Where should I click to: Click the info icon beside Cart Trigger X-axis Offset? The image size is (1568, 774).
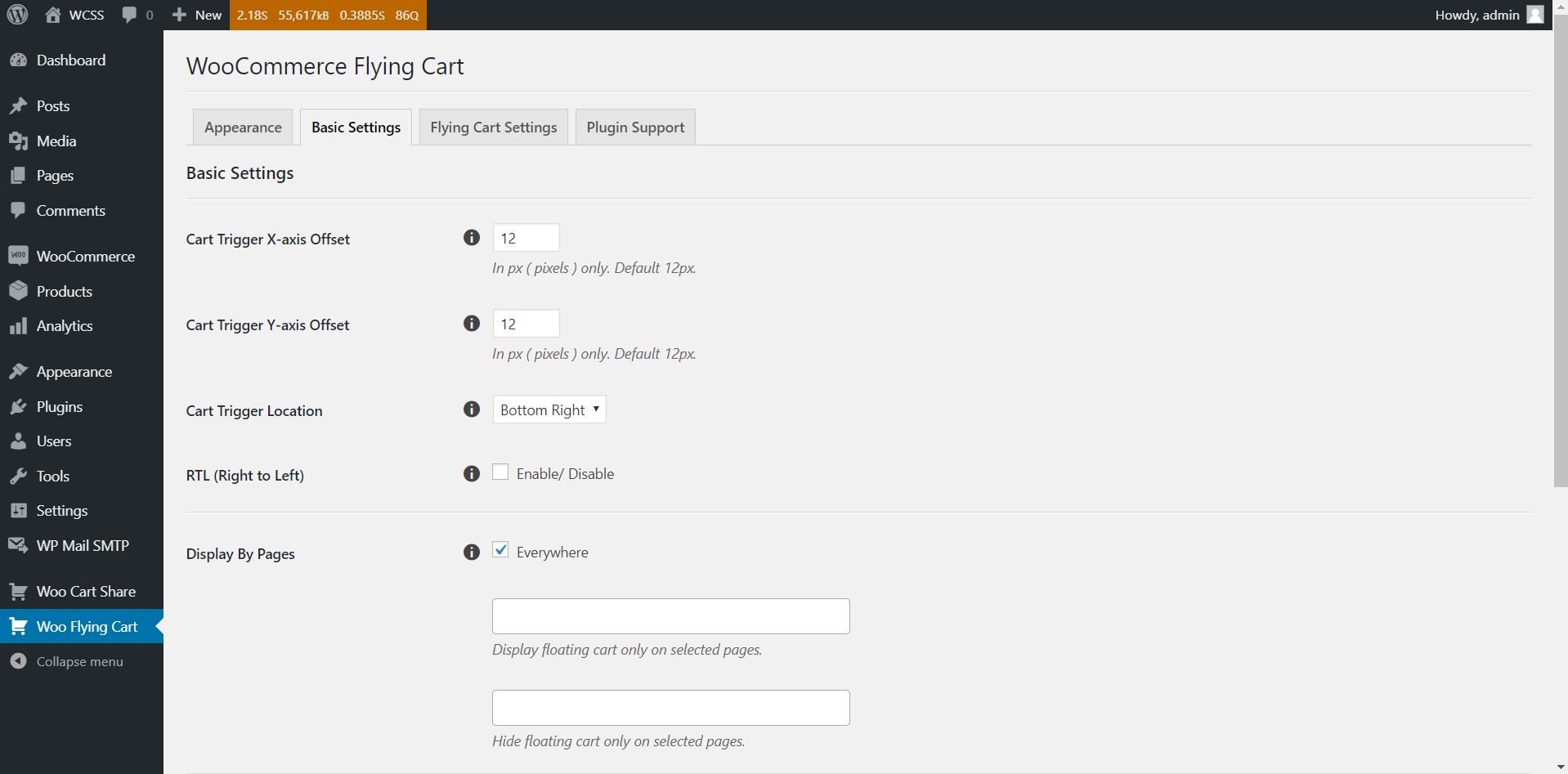pyautogui.click(x=472, y=237)
